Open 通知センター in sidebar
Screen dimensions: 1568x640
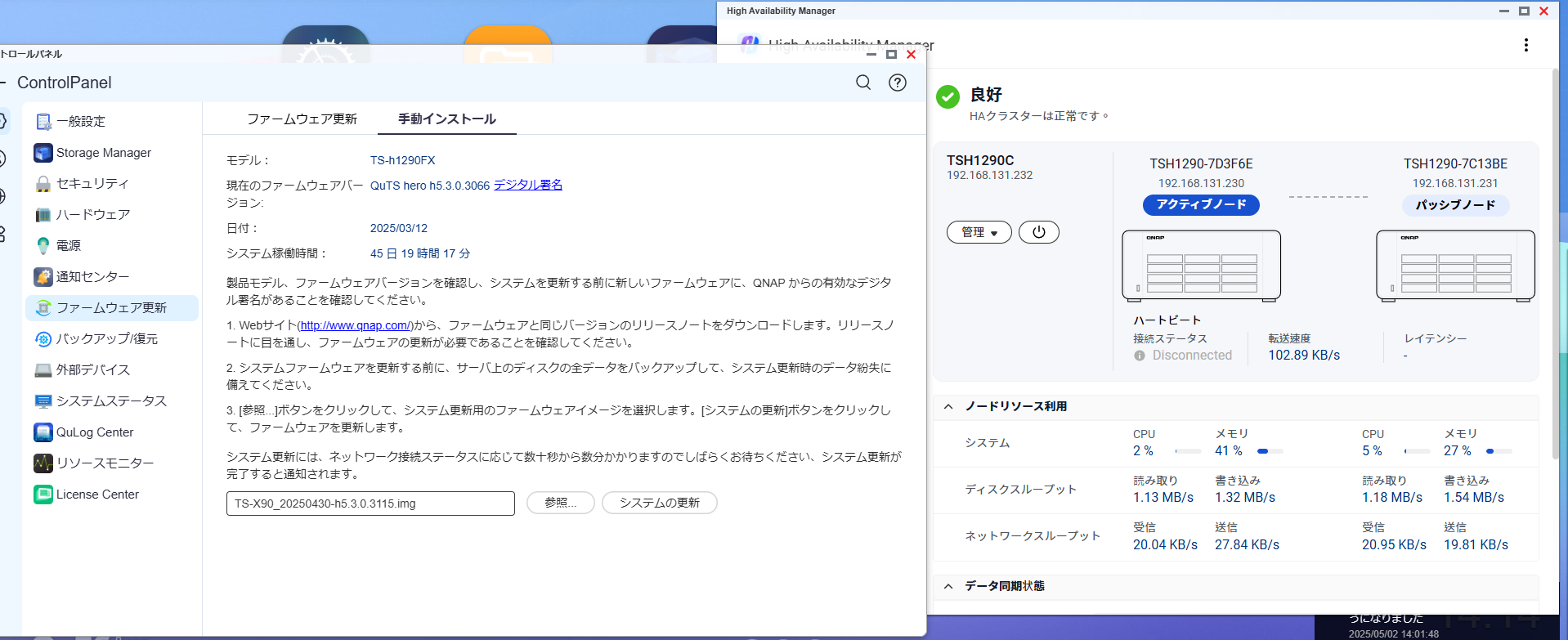pyautogui.click(x=110, y=277)
